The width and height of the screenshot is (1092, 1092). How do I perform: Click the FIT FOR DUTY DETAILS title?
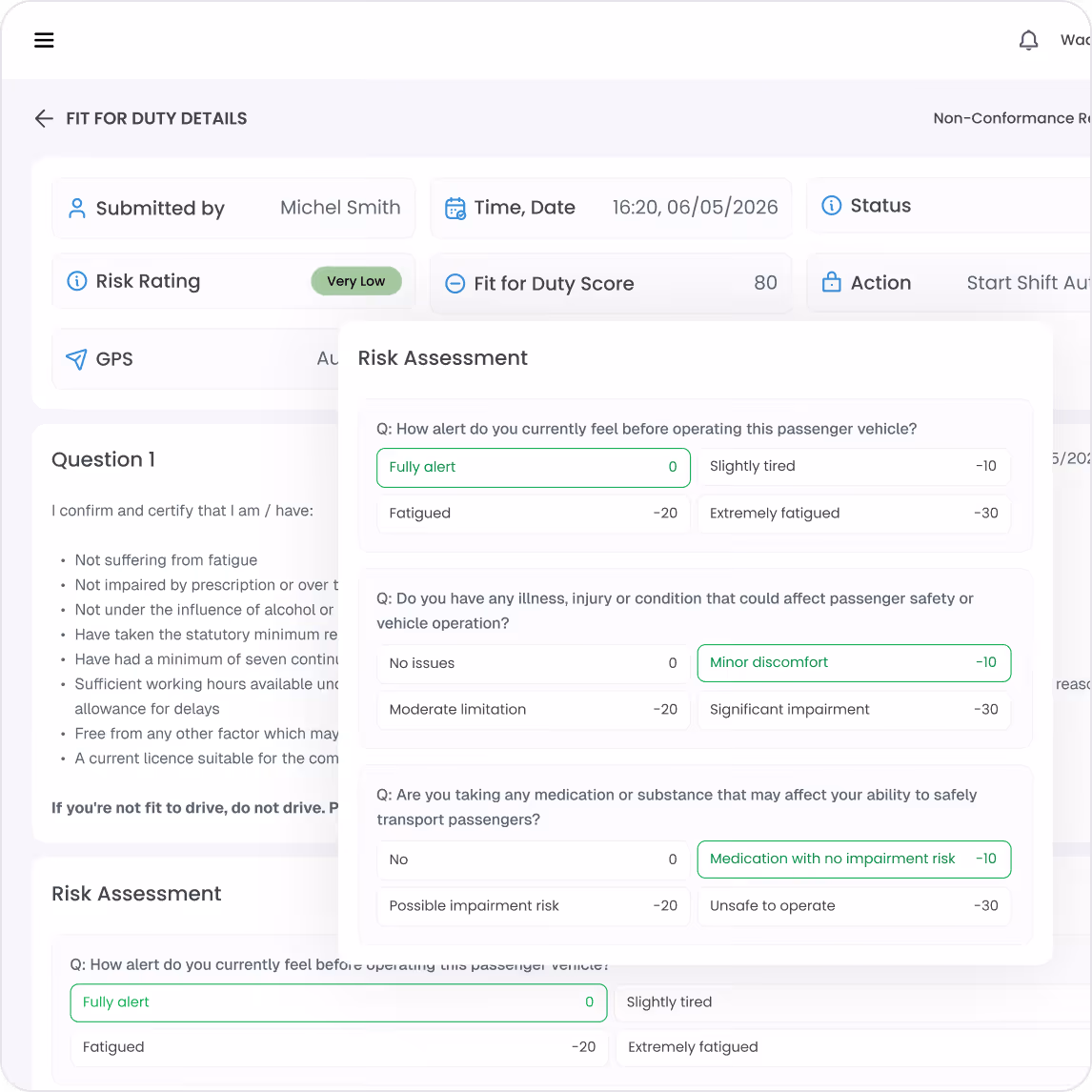[156, 118]
